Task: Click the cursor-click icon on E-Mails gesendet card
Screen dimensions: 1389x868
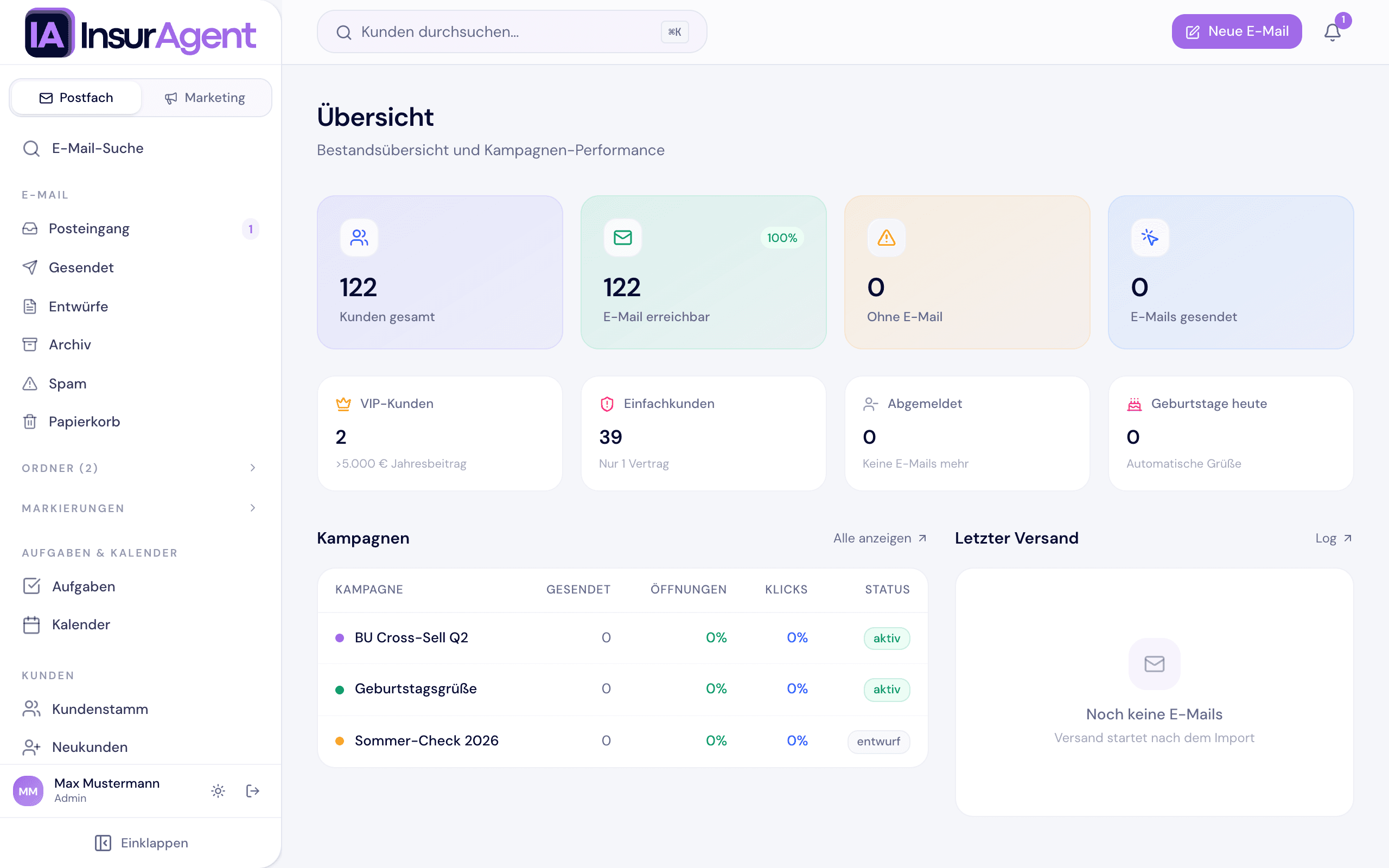Action: (x=1150, y=238)
